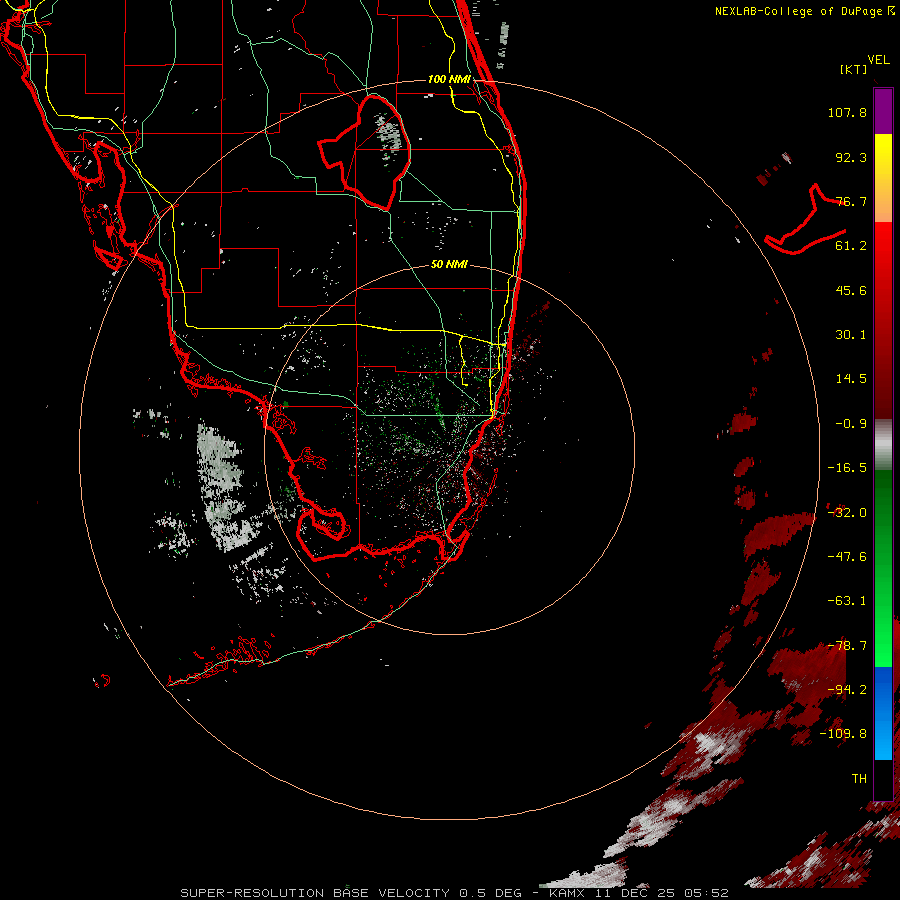Click the 30.1 value on velocity scale
This screenshot has height=900, width=900.
click(x=851, y=335)
